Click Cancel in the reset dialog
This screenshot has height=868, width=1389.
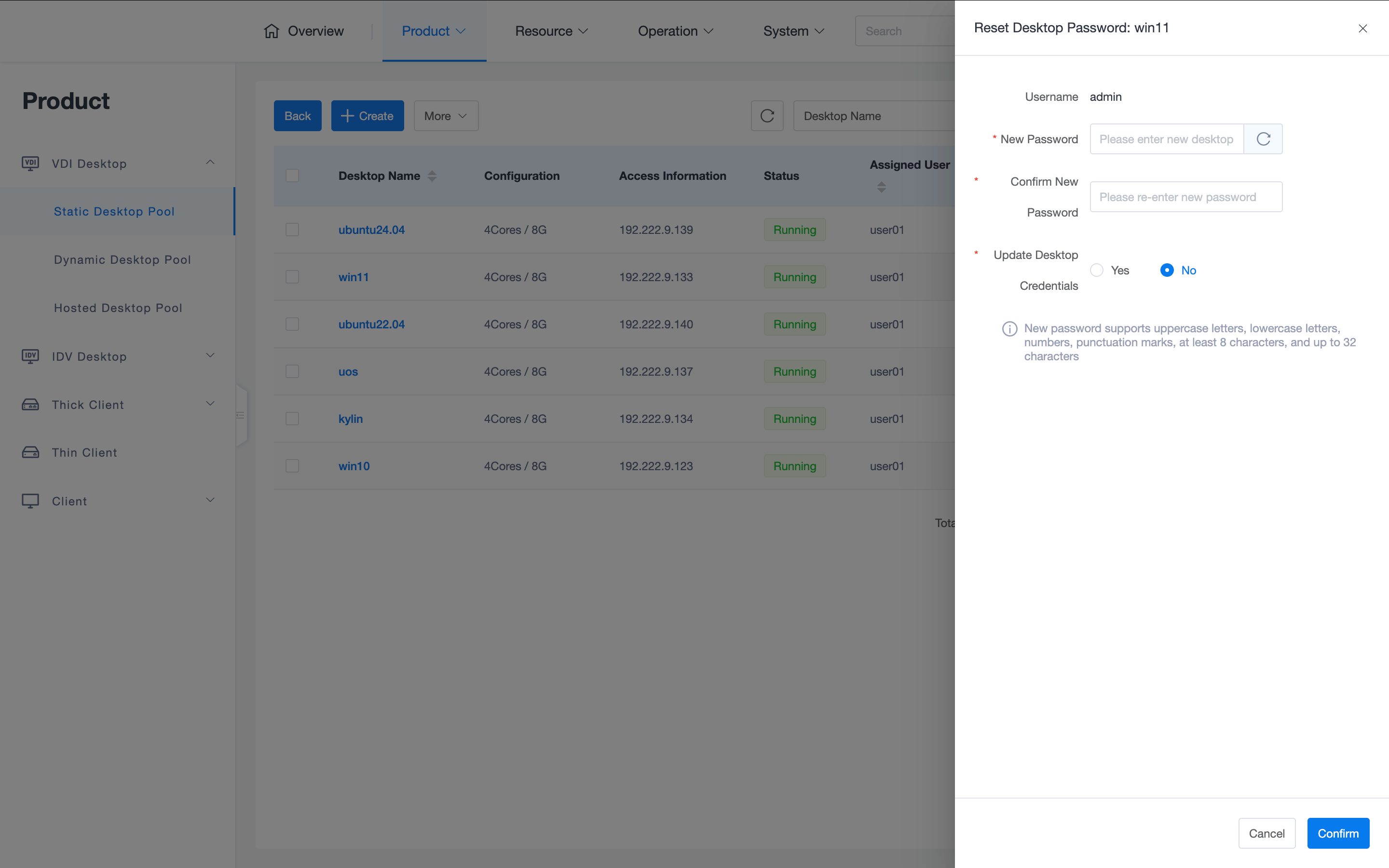click(x=1266, y=833)
